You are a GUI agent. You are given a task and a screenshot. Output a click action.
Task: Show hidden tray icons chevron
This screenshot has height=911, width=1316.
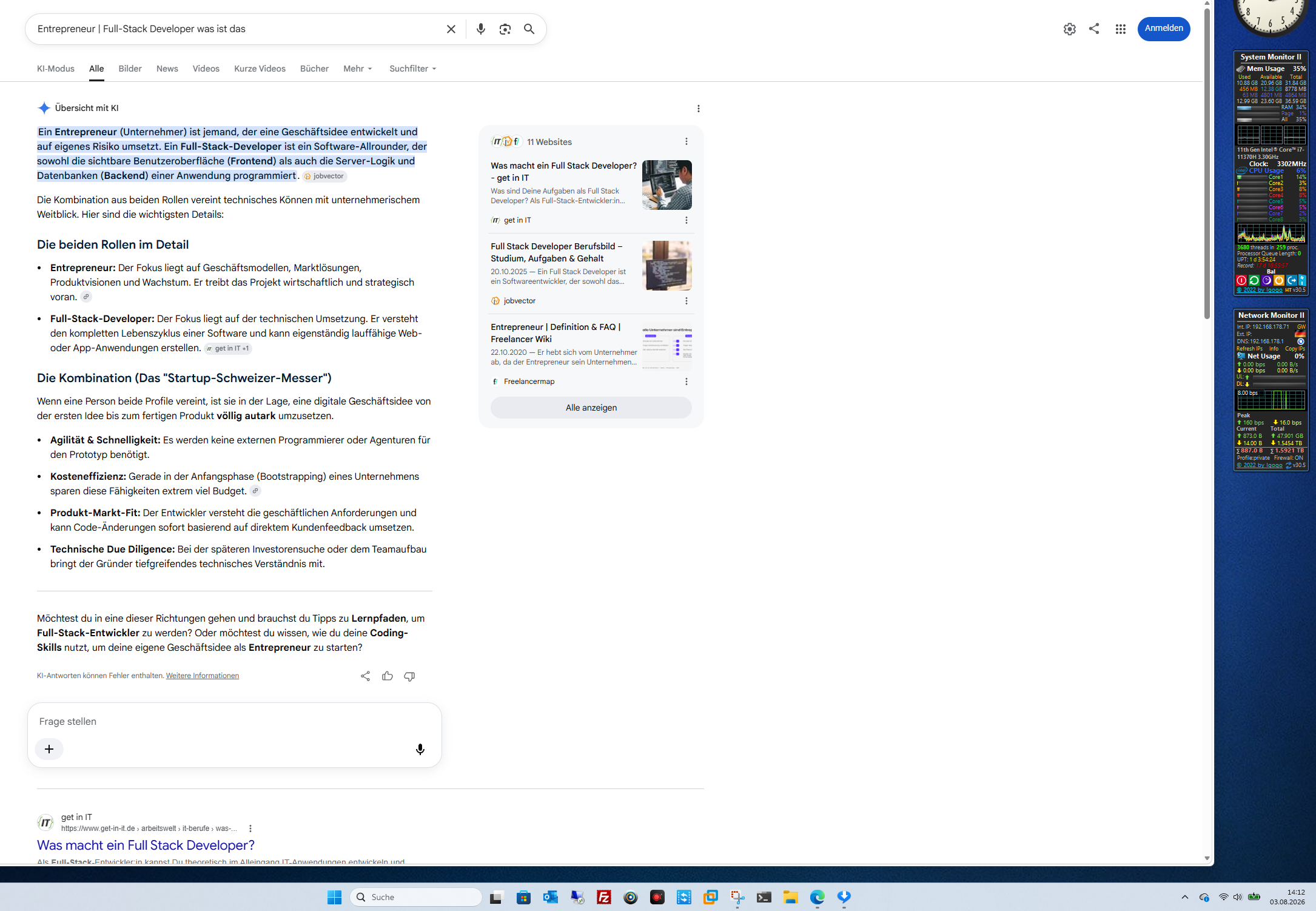[1184, 897]
